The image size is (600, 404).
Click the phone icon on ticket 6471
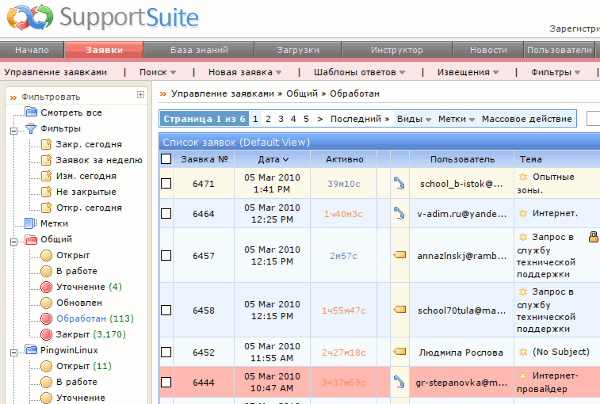pos(399,184)
